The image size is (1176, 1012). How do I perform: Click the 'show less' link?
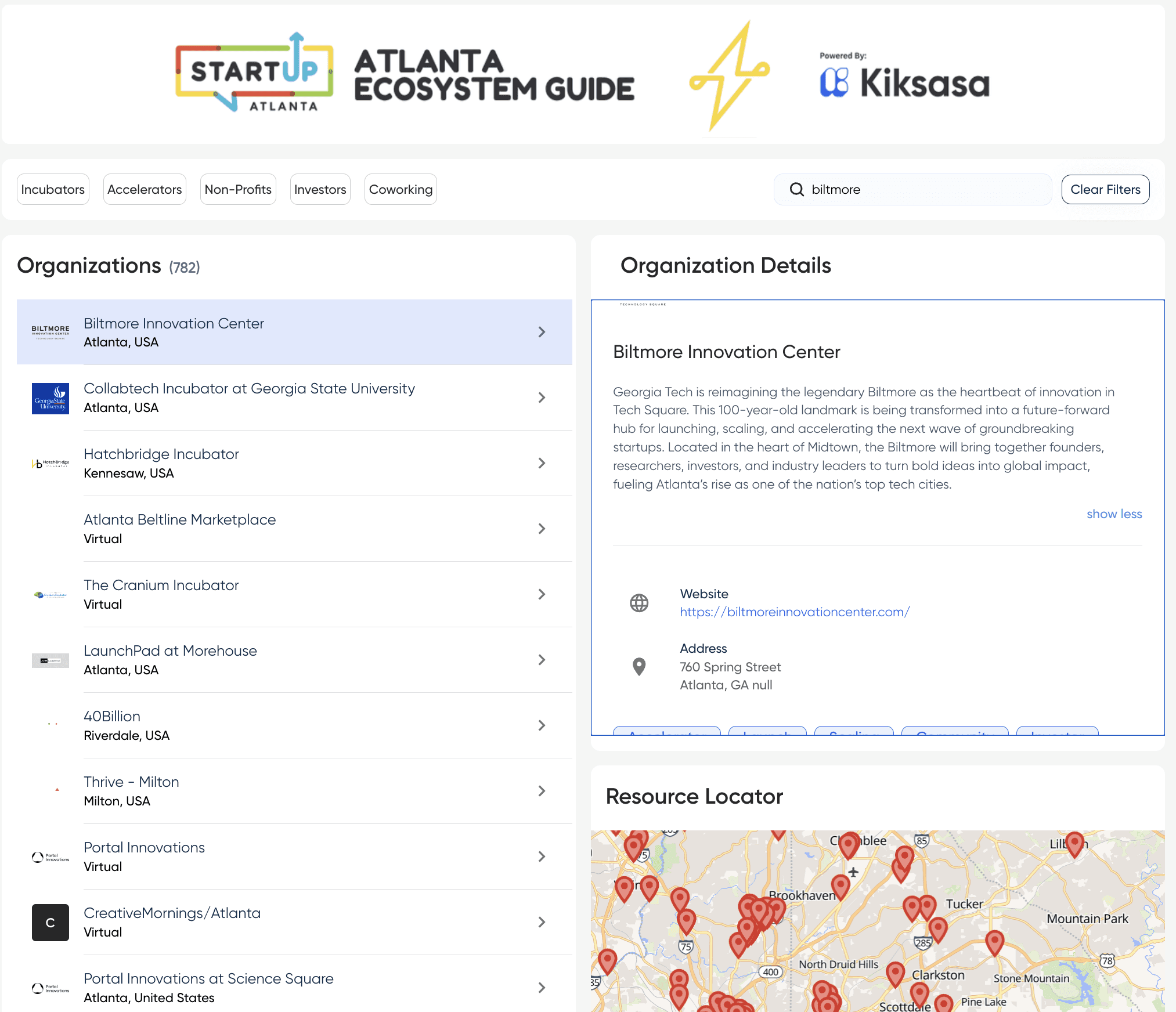[1114, 514]
